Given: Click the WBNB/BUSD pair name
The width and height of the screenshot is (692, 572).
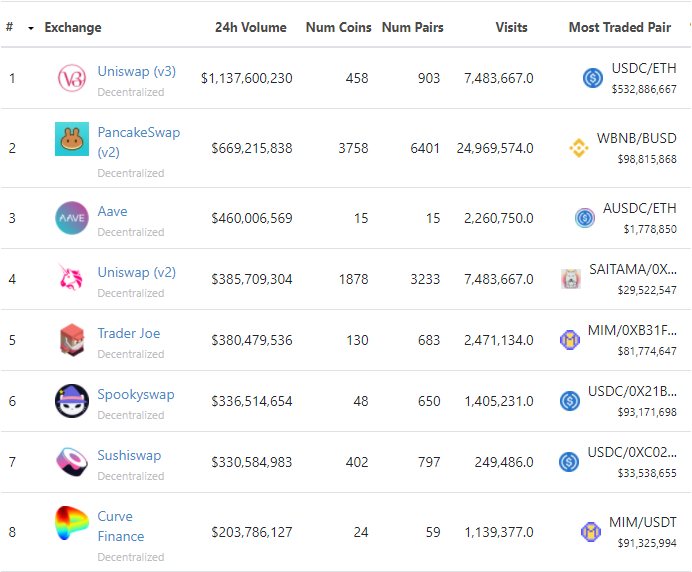Looking at the screenshot, I should 636,138.
